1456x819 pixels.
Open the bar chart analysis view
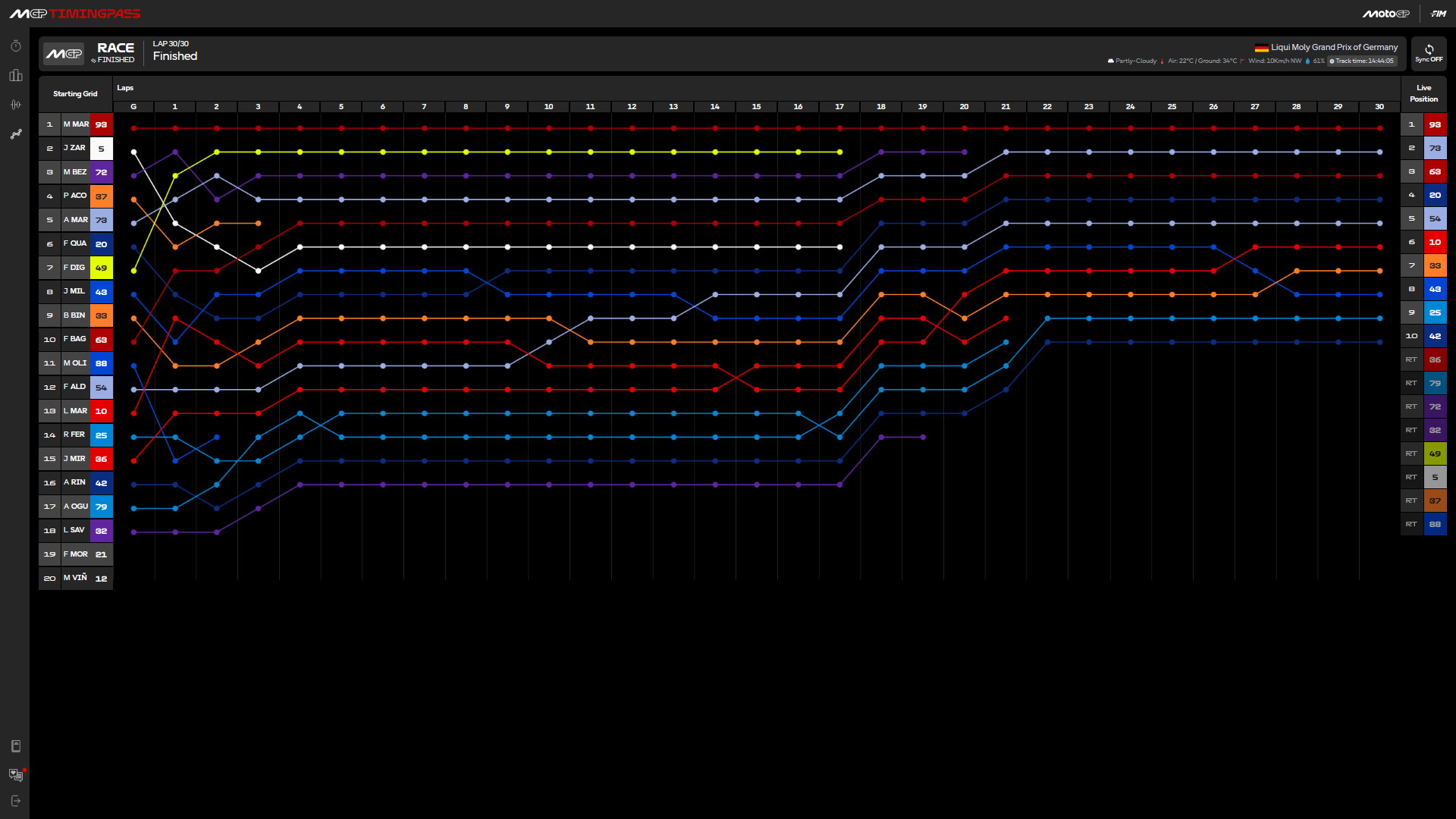tap(15, 75)
